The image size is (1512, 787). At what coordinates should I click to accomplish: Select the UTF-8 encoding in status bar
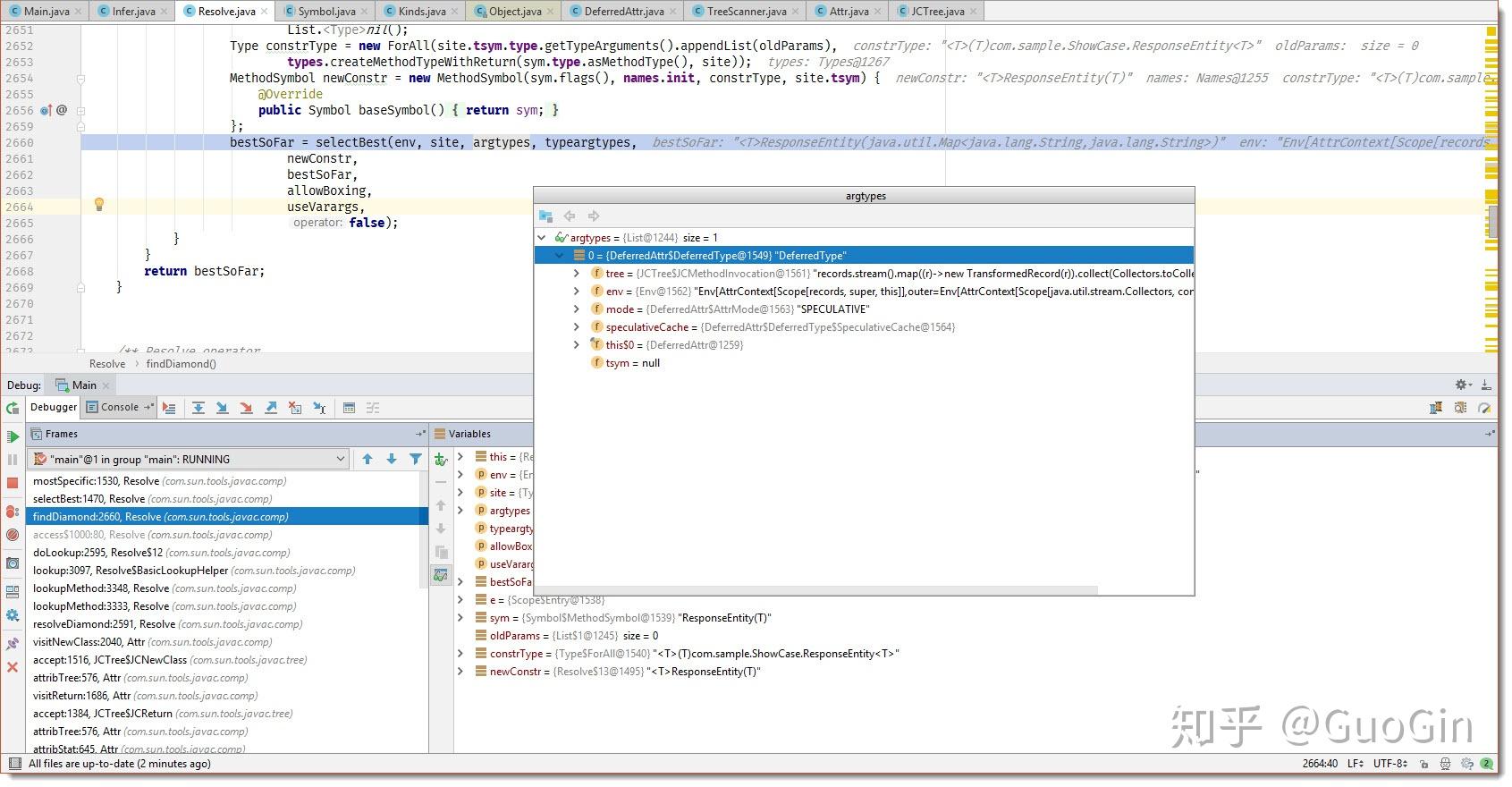pos(1389,764)
